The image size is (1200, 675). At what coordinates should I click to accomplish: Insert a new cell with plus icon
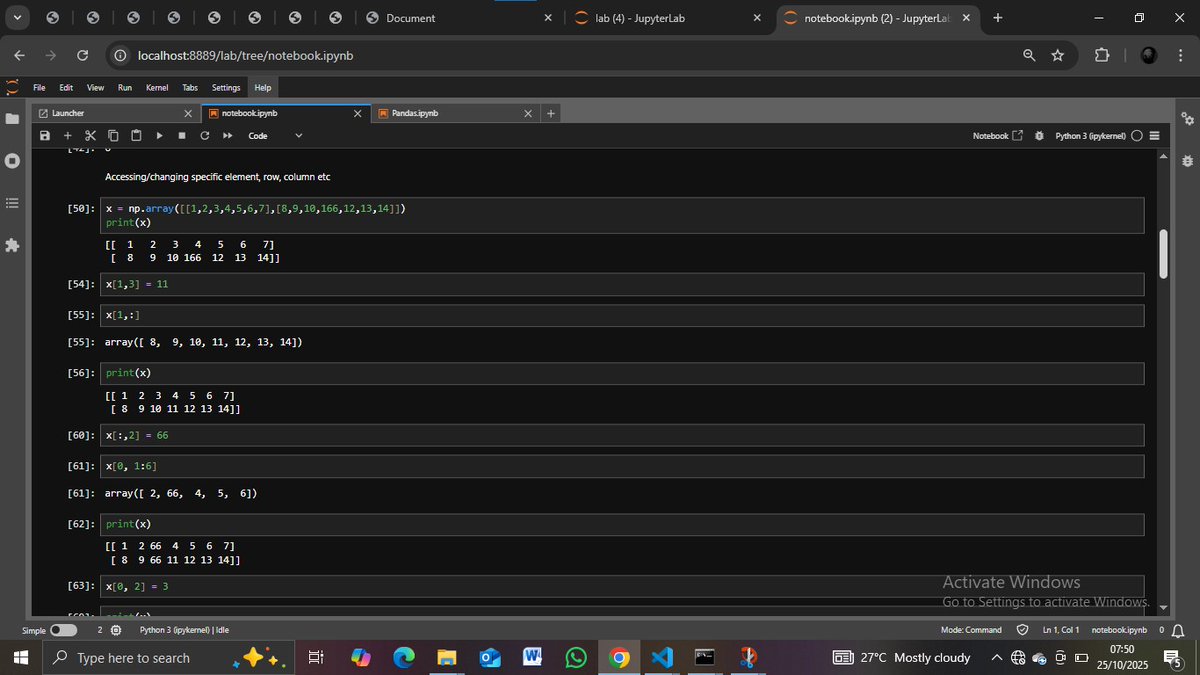[x=67, y=135]
